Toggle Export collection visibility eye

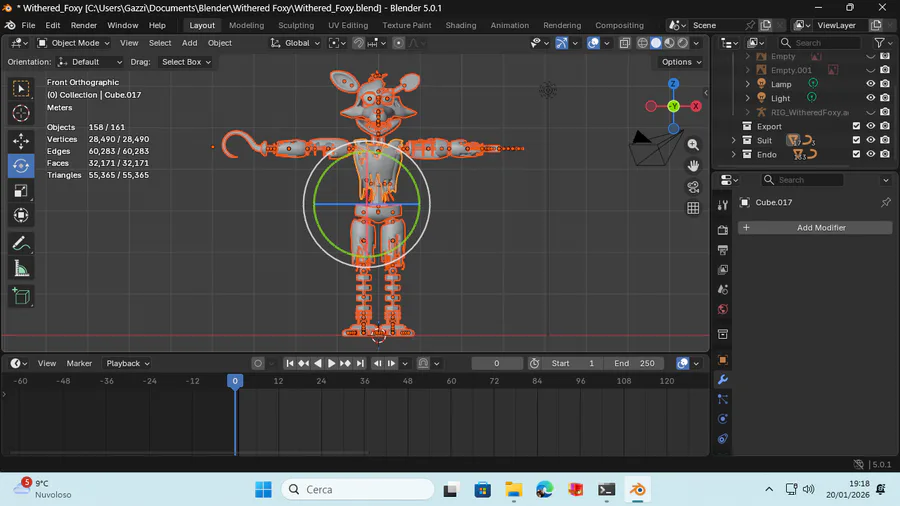[x=871, y=126]
